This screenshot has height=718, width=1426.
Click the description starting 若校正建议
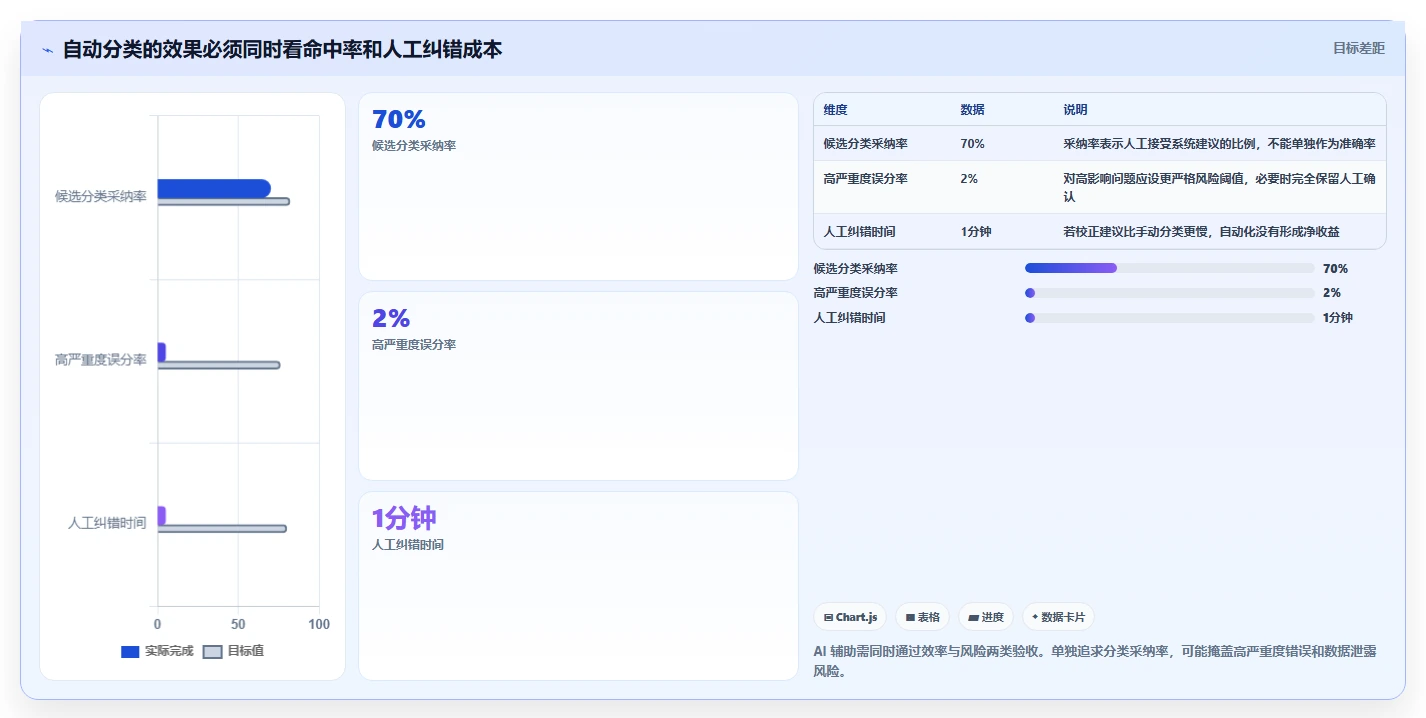click(1201, 232)
